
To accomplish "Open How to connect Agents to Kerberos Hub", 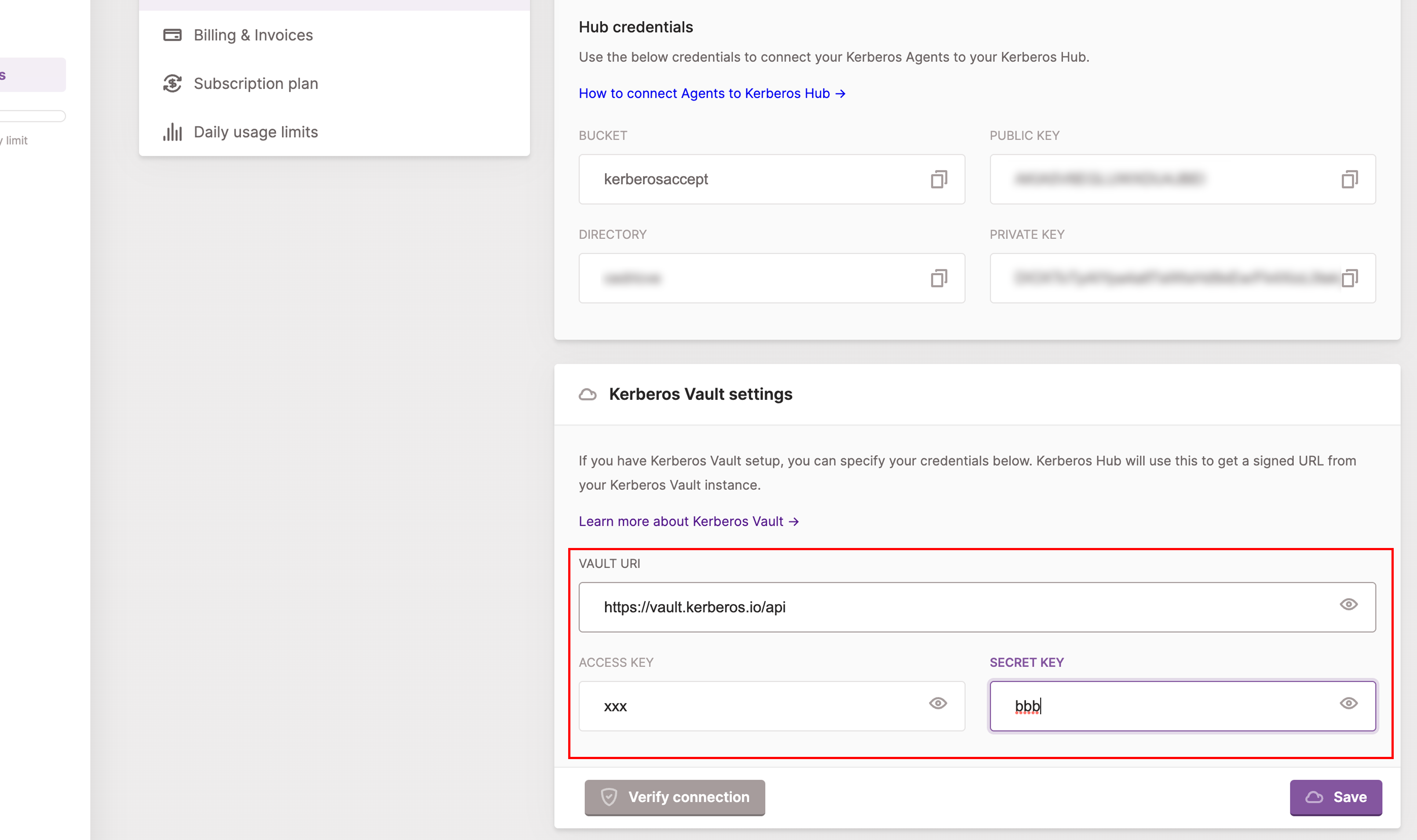I will click(711, 93).
